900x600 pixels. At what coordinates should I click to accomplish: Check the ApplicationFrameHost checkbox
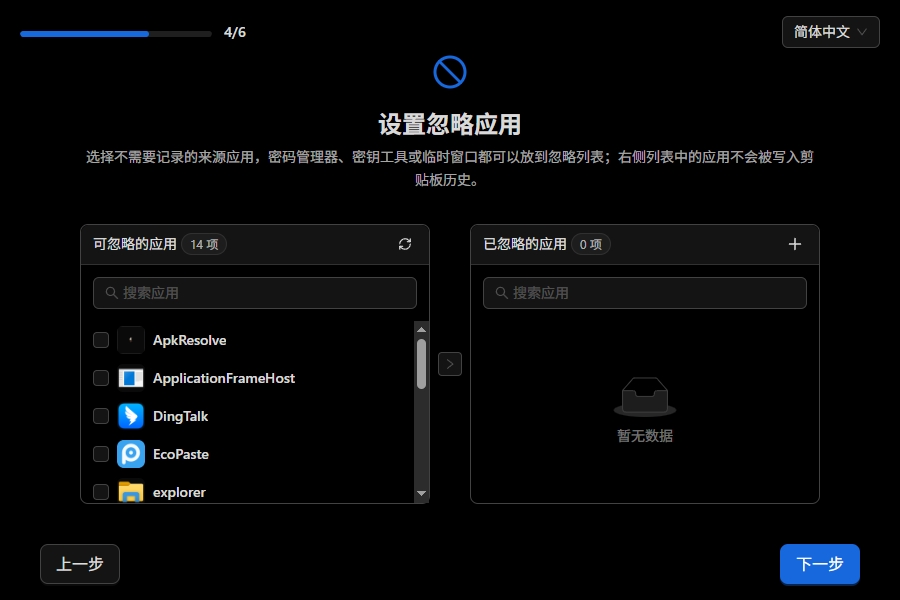pyautogui.click(x=101, y=378)
